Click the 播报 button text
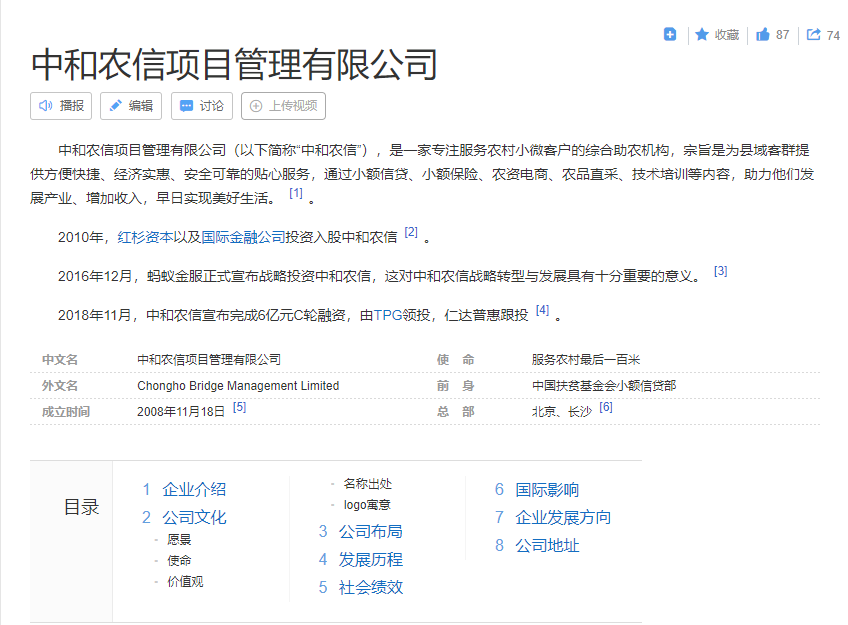Viewport: 848px width, 625px height. (x=71, y=106)
